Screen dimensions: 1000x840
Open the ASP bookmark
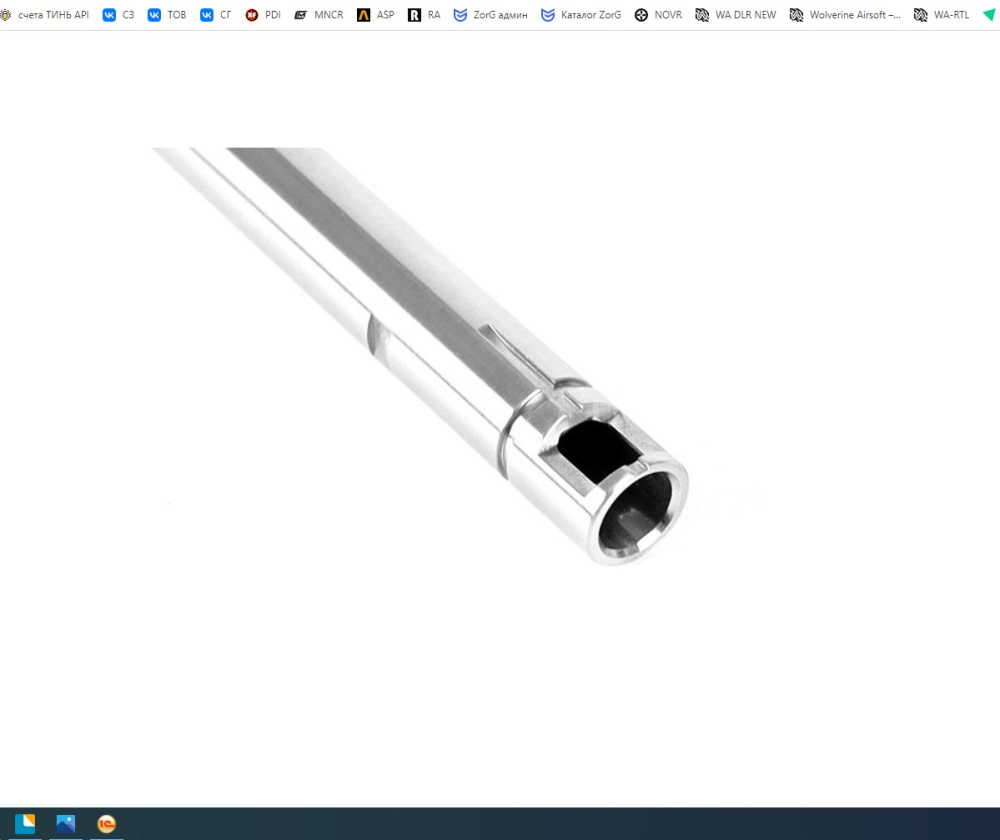click(x=376, y=15)
